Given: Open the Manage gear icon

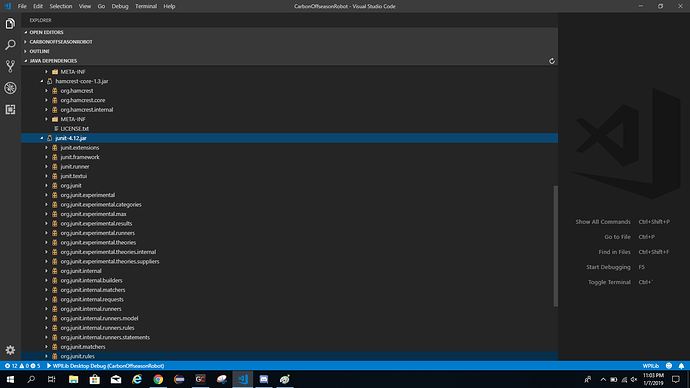Looking at the screenshot, I should (x=10, y=350).
